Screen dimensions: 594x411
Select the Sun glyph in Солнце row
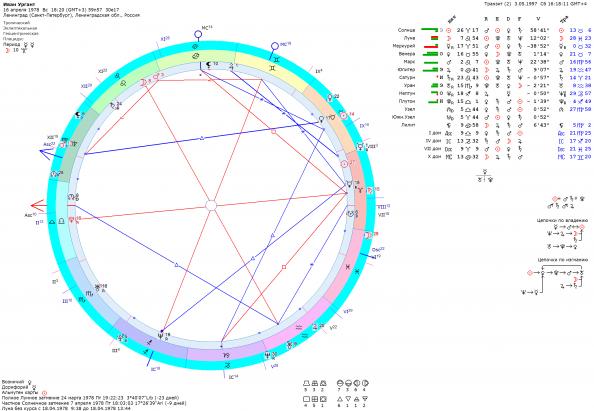(449, 30)
